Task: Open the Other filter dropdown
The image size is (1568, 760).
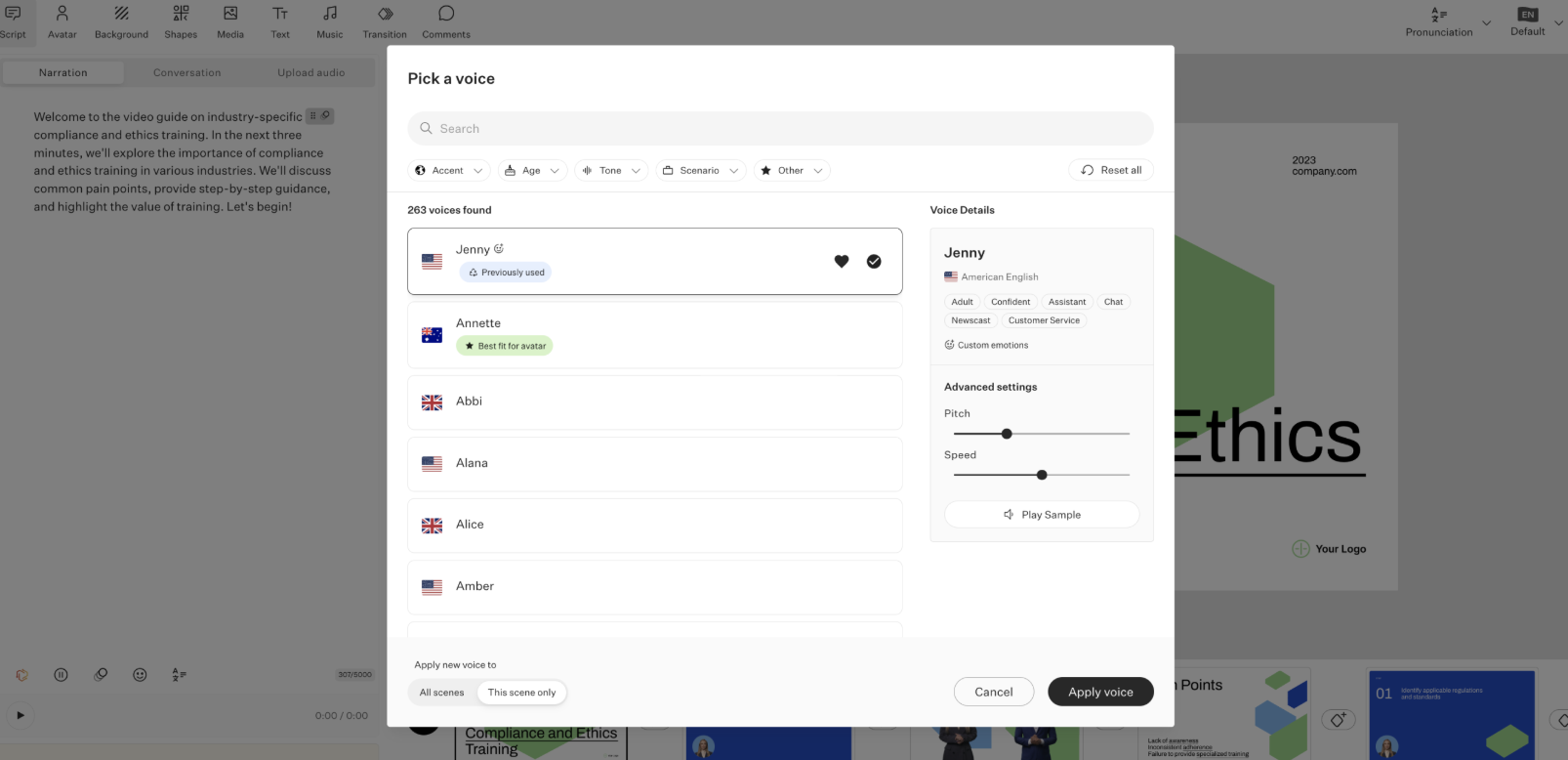Action: (x=792, y=170)
